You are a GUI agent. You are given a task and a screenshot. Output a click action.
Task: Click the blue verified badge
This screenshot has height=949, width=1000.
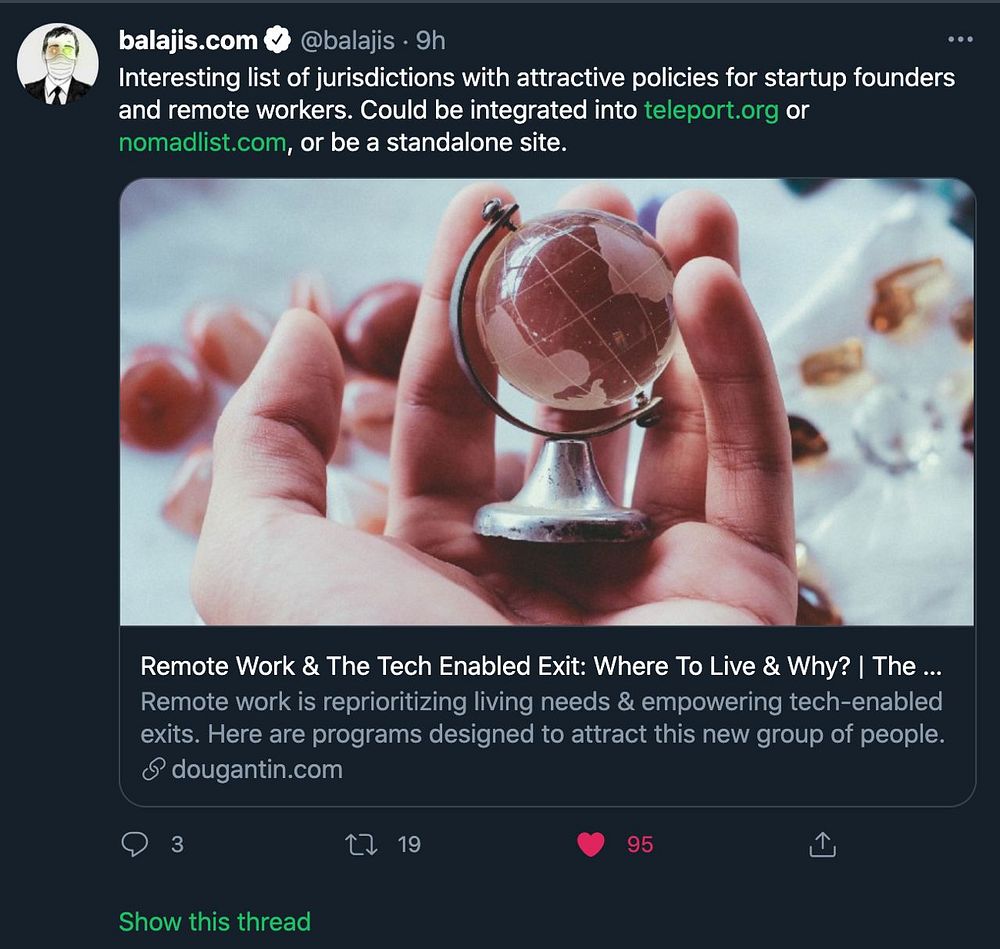pyautogui.click(x=278, y=40)
